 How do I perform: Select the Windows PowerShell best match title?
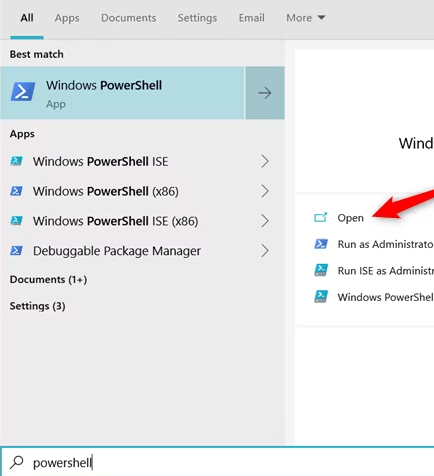(x=104, y=85)
